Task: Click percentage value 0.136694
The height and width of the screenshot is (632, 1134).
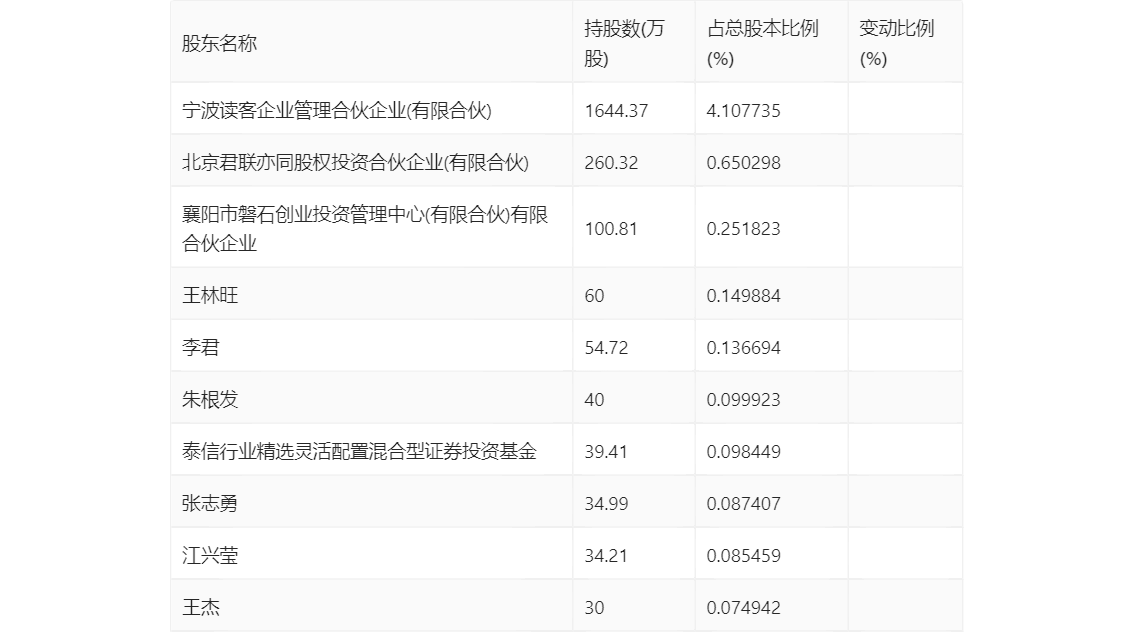Action: pyautogui.click(x=743, y=348)
